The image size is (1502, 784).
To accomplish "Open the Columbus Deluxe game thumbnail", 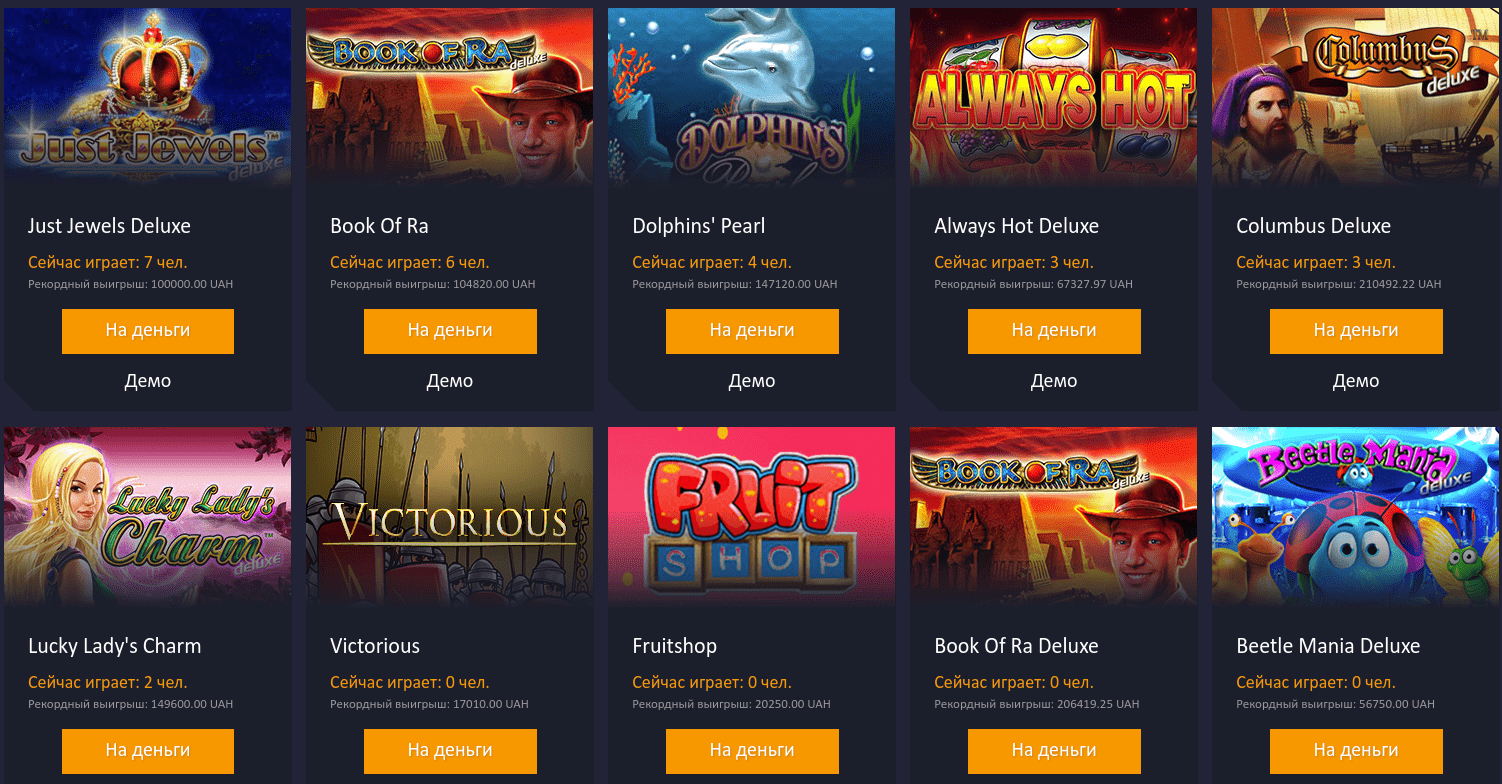I will click(1356, 98).
